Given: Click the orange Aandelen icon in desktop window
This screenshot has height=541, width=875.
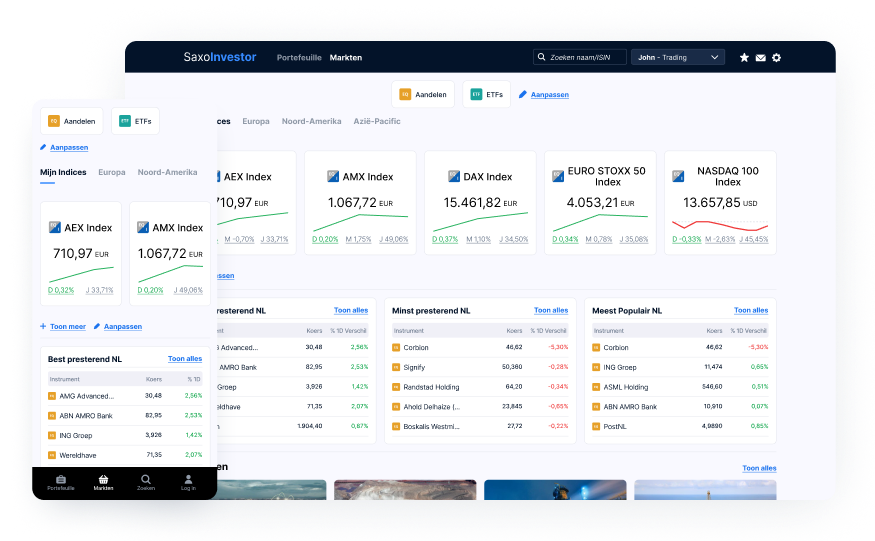Looking at the screenshot, I should tap(405, 94).
